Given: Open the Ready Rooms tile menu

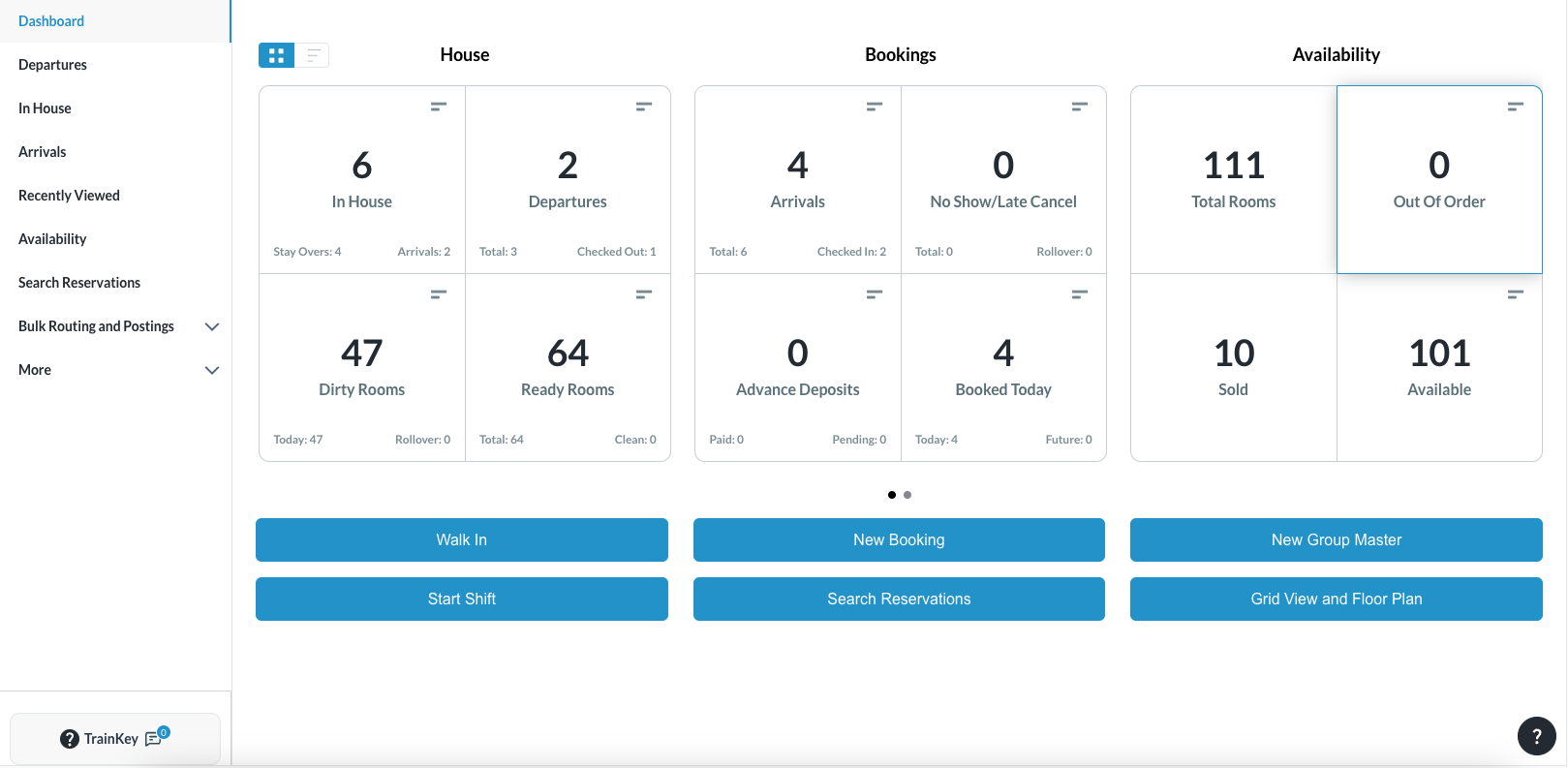Looking at the screenshot, I should click(x=643, y=294).
